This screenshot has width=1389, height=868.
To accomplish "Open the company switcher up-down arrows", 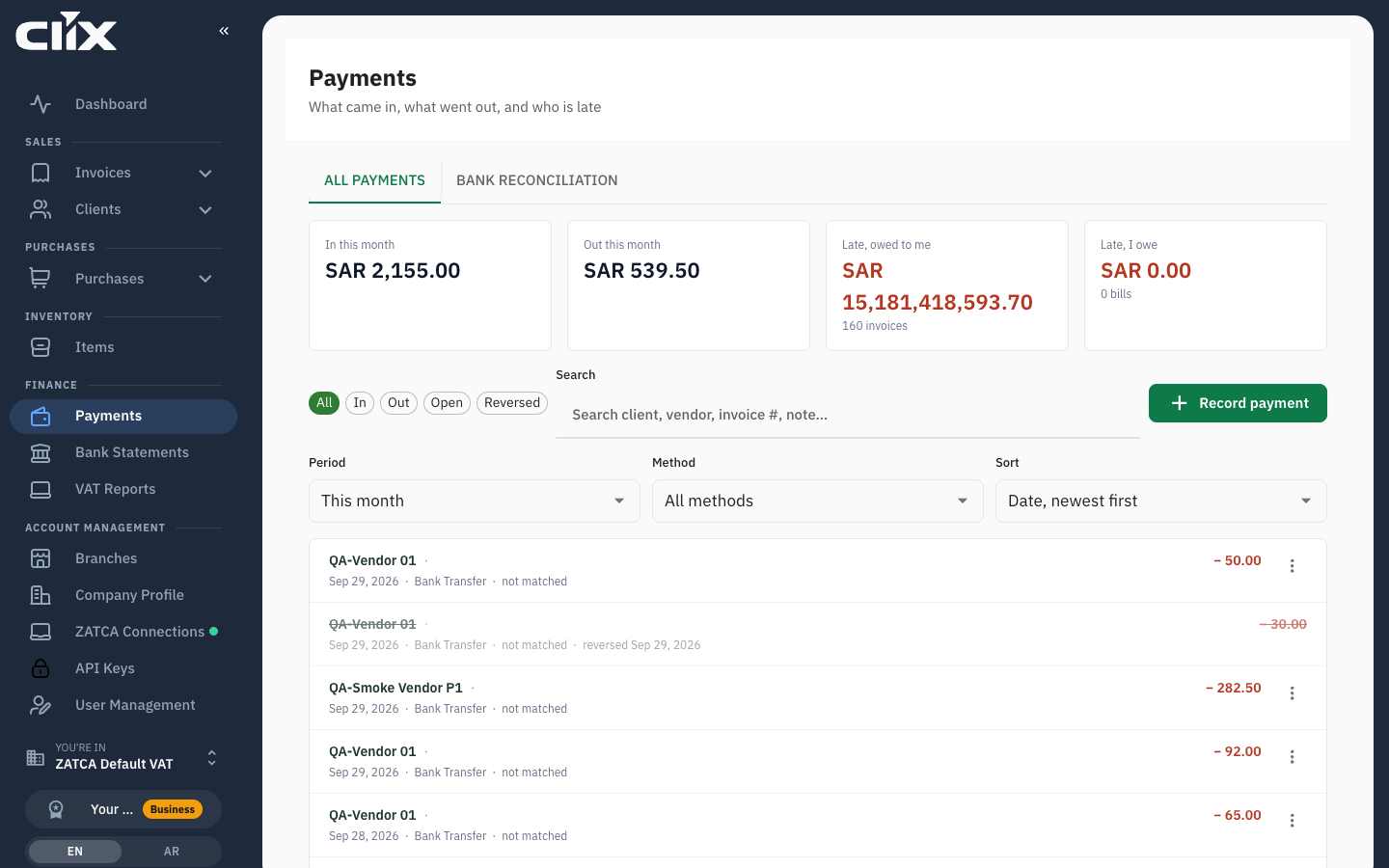I will (x=212, y=758).
